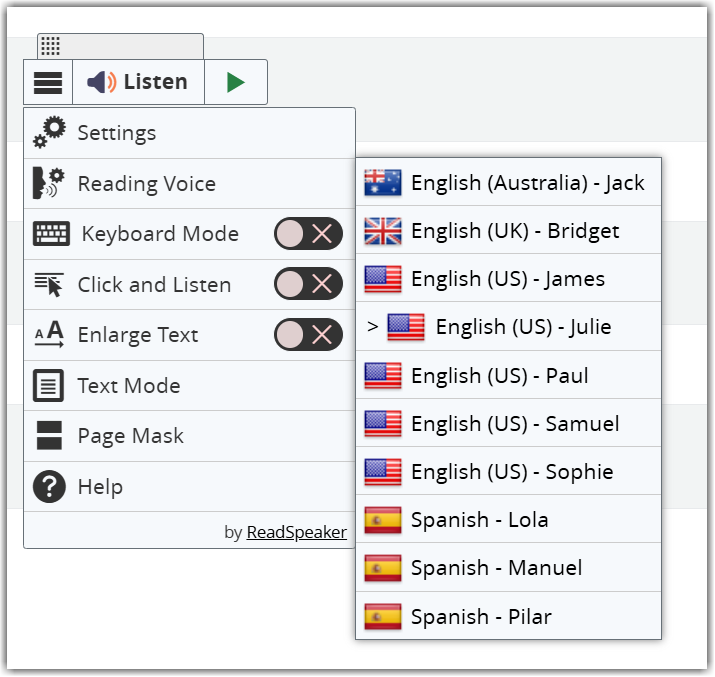Click the UK flag icon
Viewport: 715px width, 677px height.
point(383,231)
